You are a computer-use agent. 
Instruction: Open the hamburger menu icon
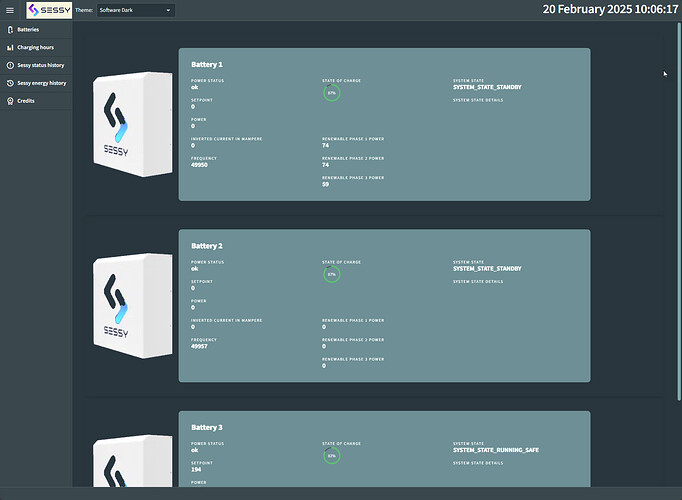point(10,10)
